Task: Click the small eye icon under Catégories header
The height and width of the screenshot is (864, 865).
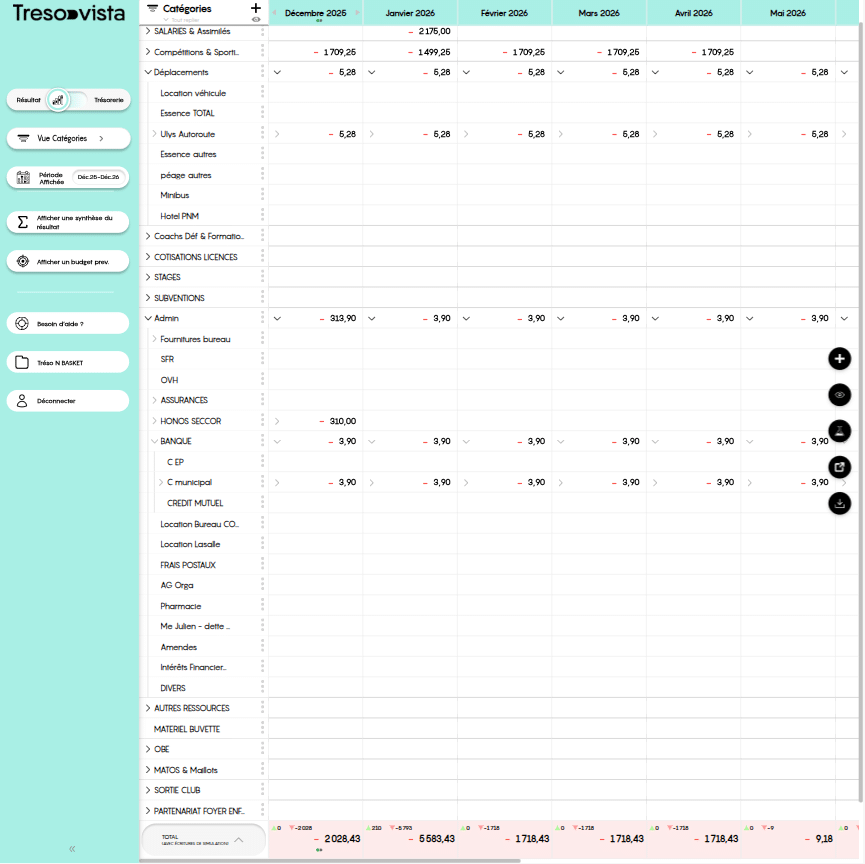Action: coord(256,19)
